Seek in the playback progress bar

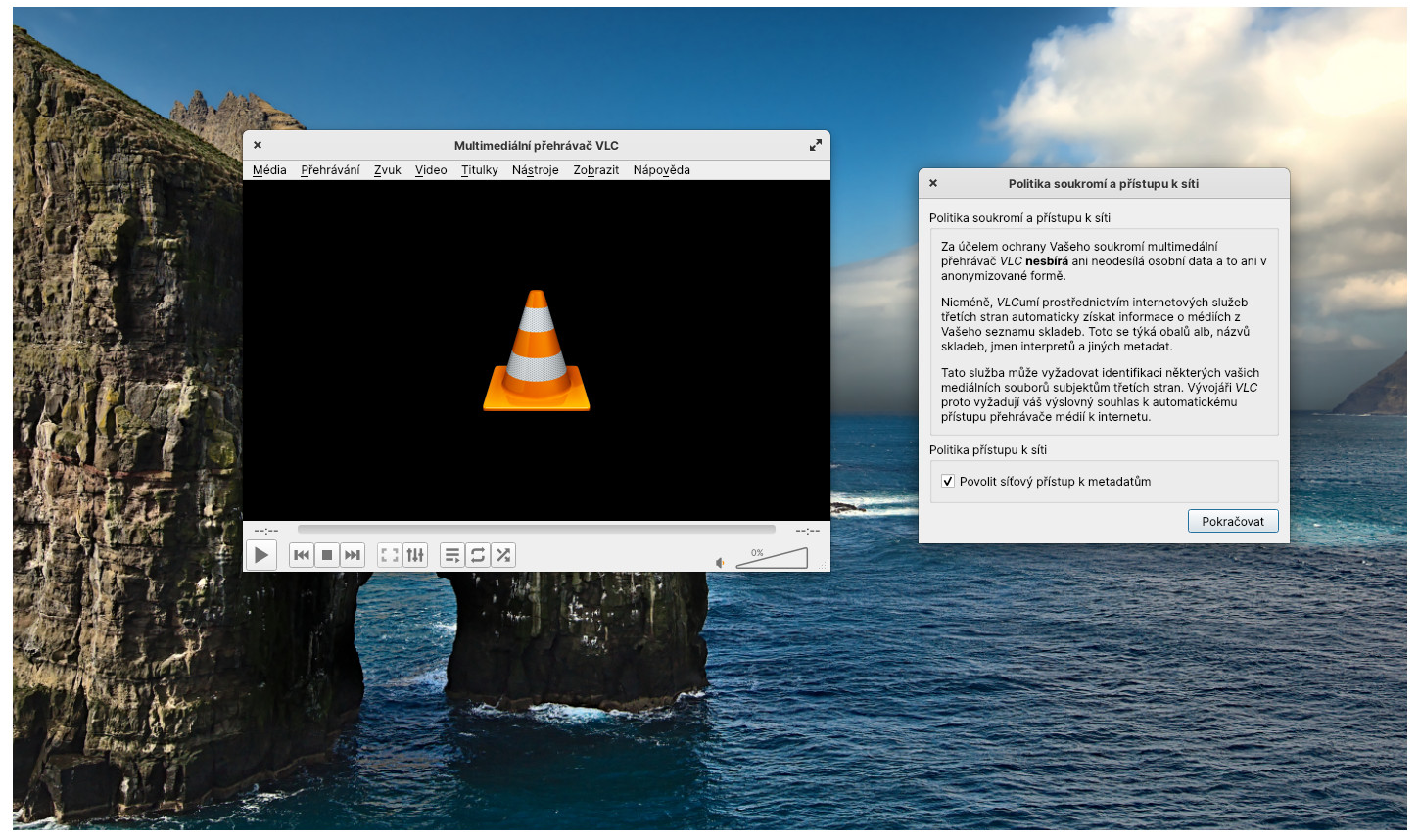pyautogui.click(x=536, y=530)
